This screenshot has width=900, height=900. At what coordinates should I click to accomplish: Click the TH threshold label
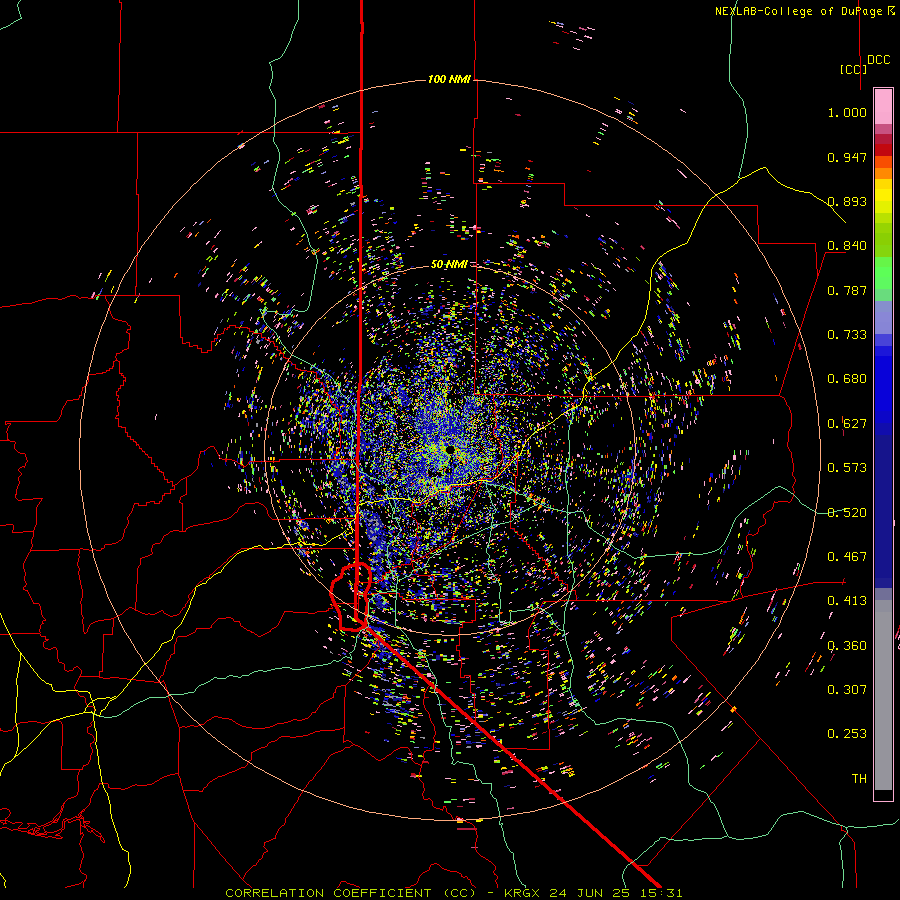859,779
